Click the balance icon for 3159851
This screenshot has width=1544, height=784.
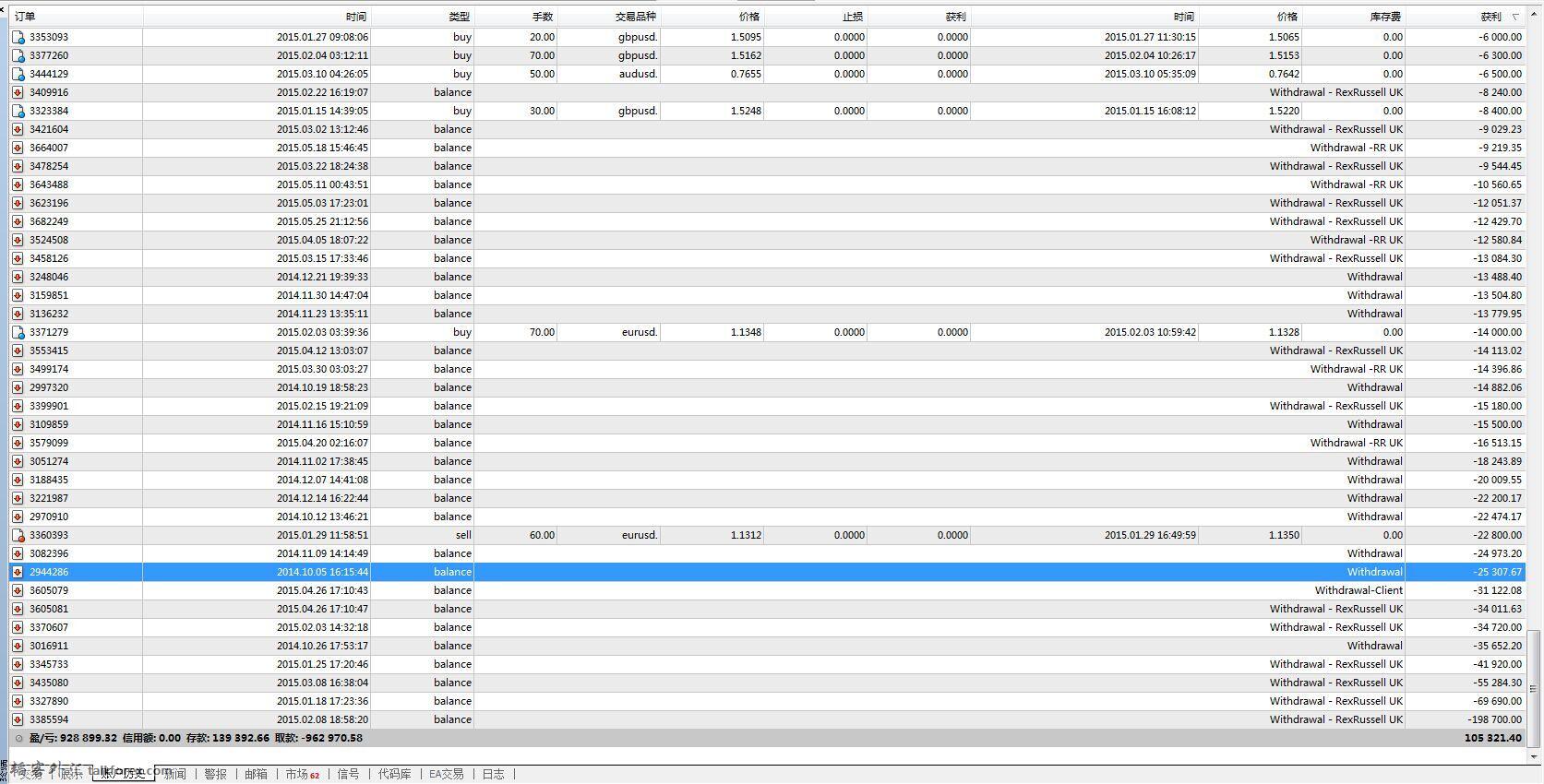pyautogui.click(x=18, y=295)
